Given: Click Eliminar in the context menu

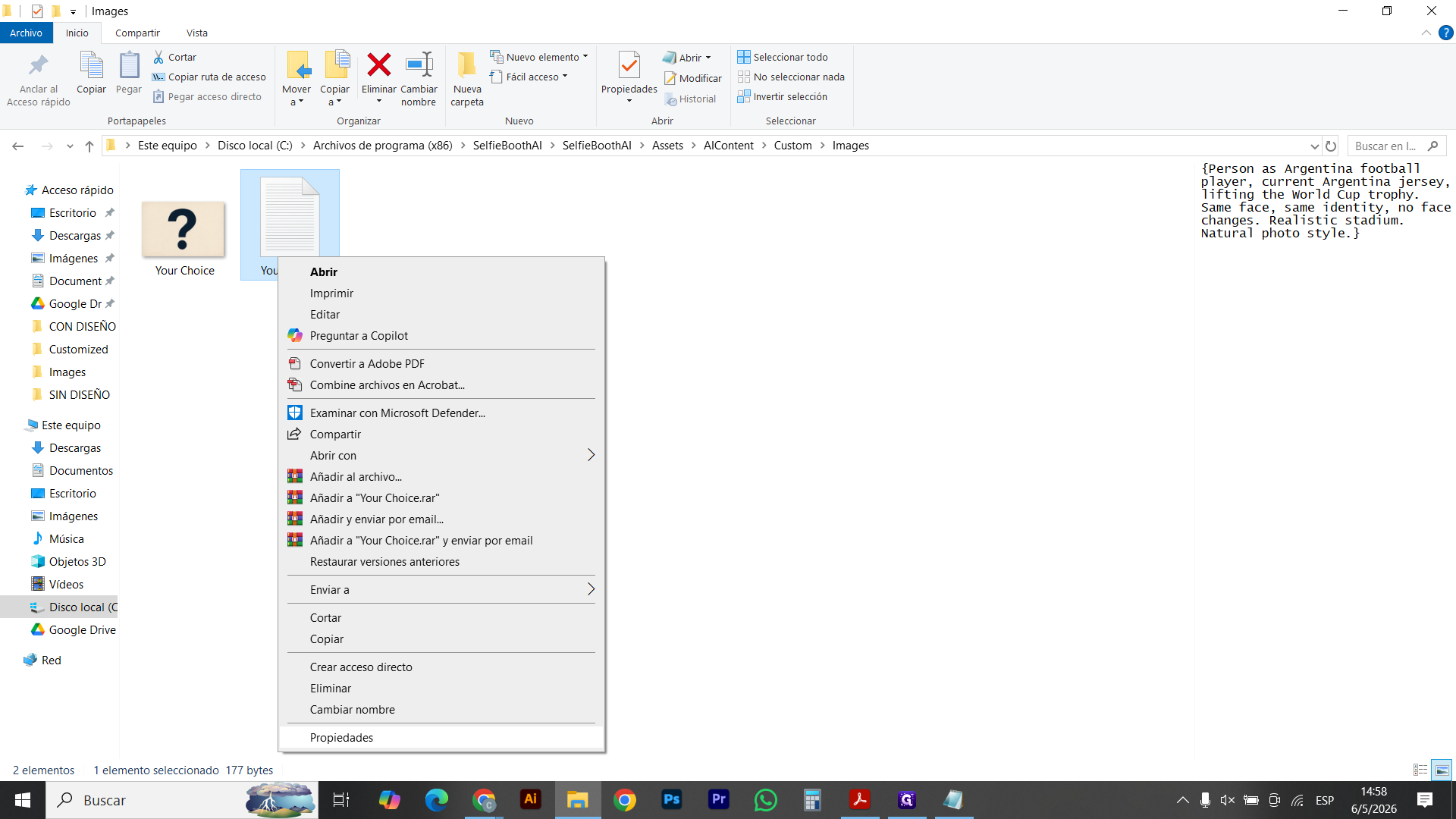Looking at the screenshot, I should click(x=441, y=688).
